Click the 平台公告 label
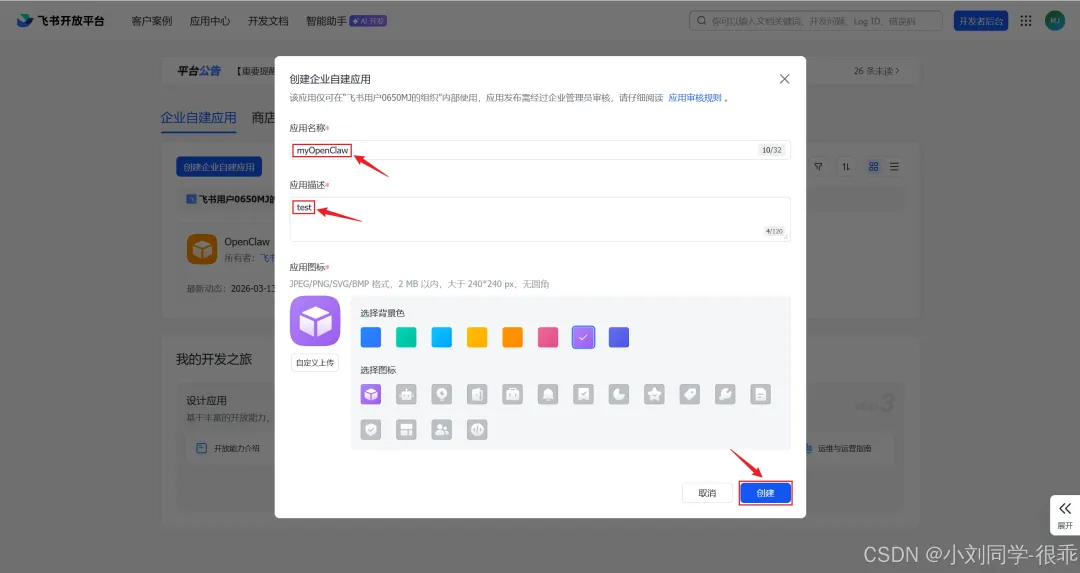This screenshot has width=1080, height=573. click(198, 71)
